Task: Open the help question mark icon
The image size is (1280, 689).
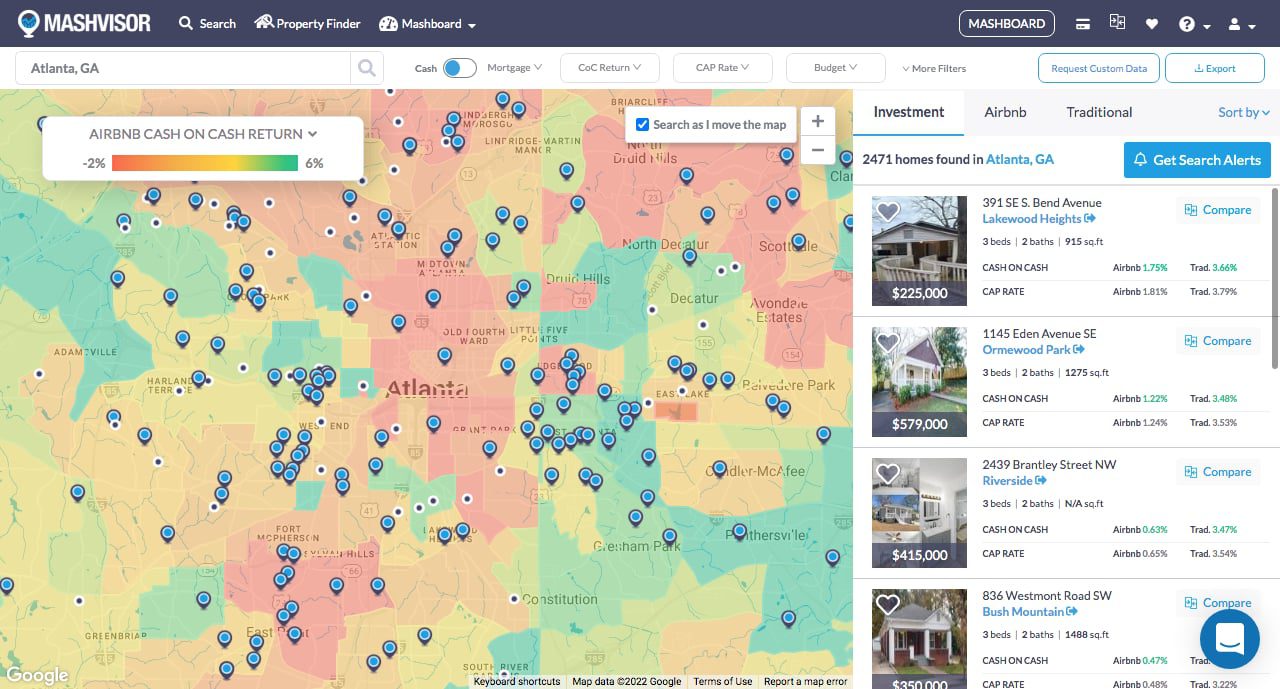Action: coord(1188,23)
